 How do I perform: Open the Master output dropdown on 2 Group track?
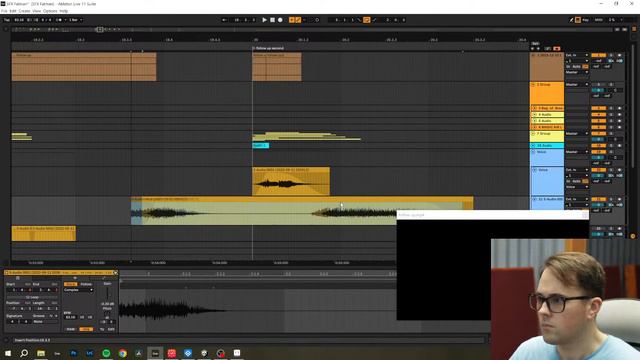577,84
